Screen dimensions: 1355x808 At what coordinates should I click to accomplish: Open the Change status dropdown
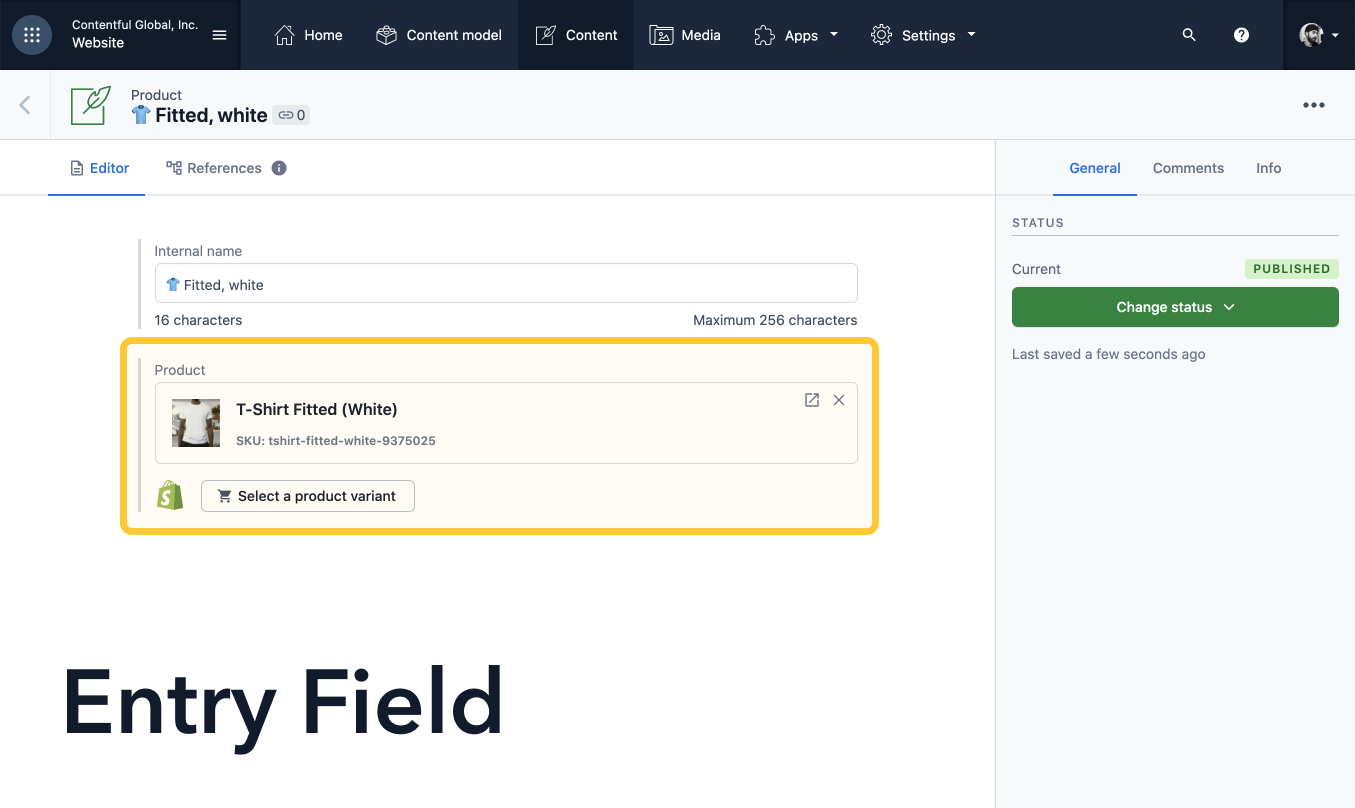pyautogui.click(x=1175, y=307)
